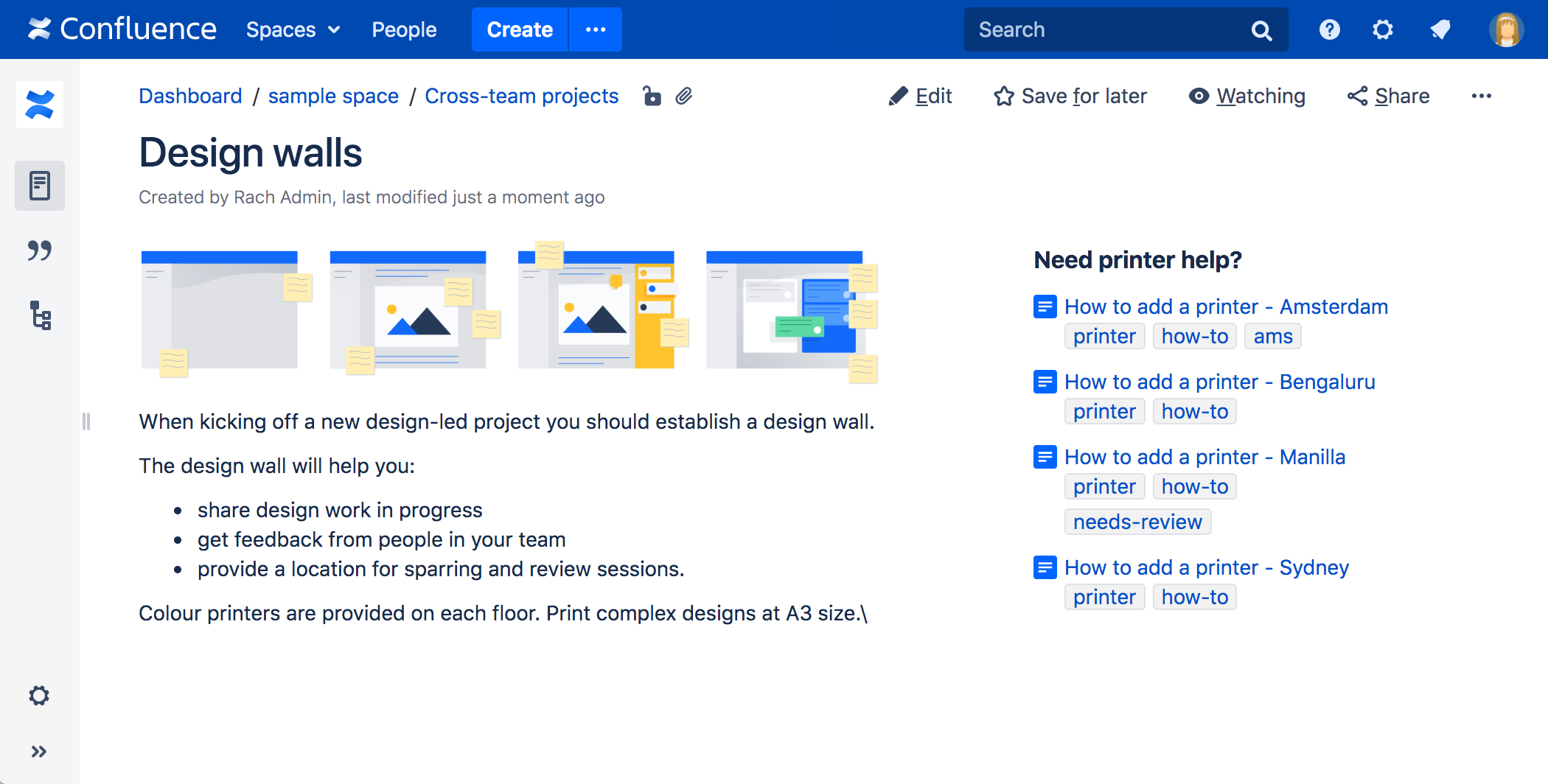Open How to add a printer - Manilla
1548x784 pixels.
pyautogui.click(x=1204, y=457)
